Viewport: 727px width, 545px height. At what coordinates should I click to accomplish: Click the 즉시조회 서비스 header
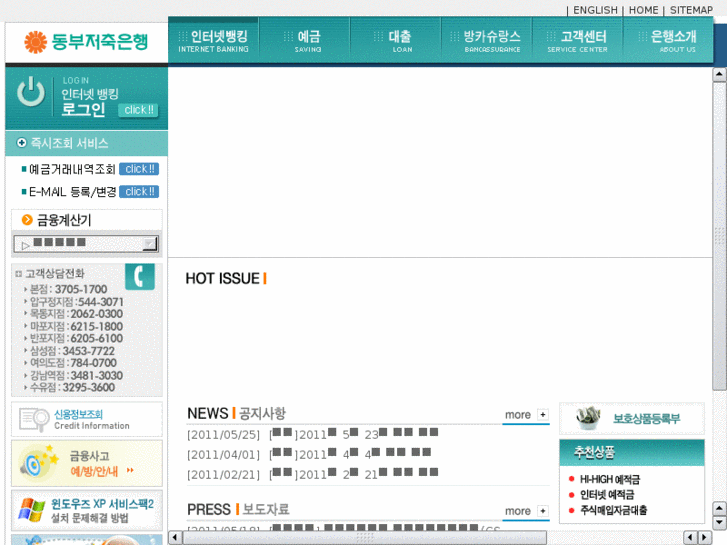[86, 143]
